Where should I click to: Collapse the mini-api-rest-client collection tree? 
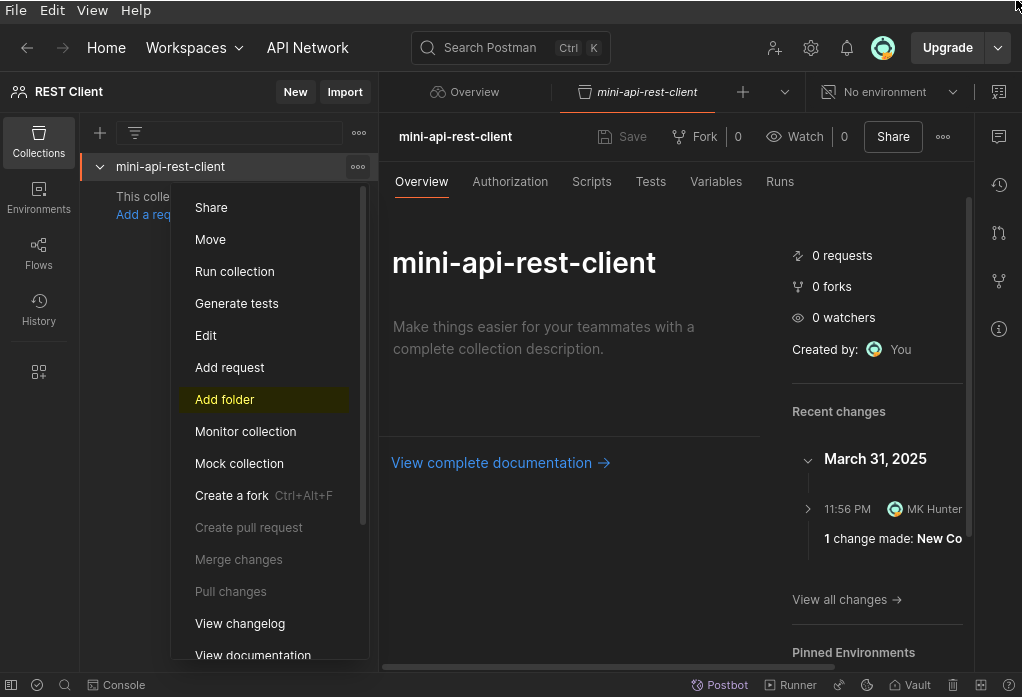click(x=100, y=167)
